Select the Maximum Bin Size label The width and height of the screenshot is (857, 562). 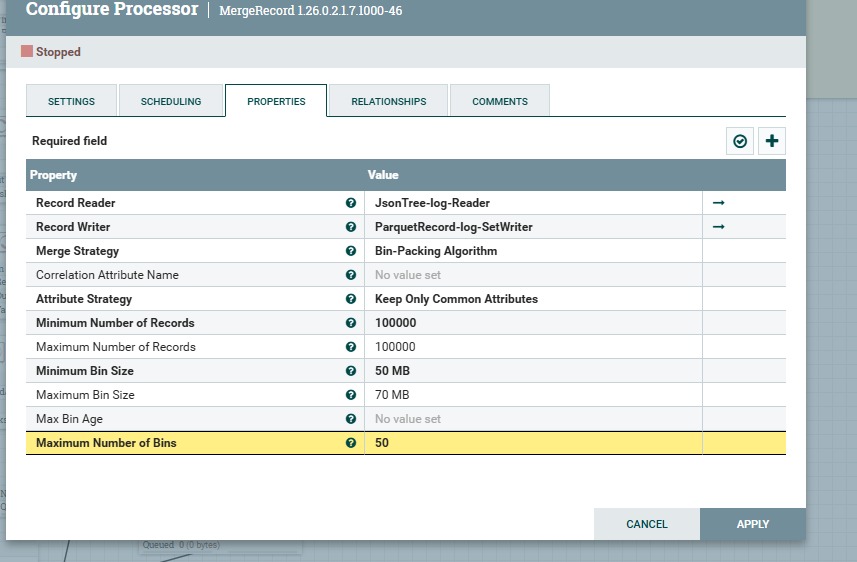(85, 395)
